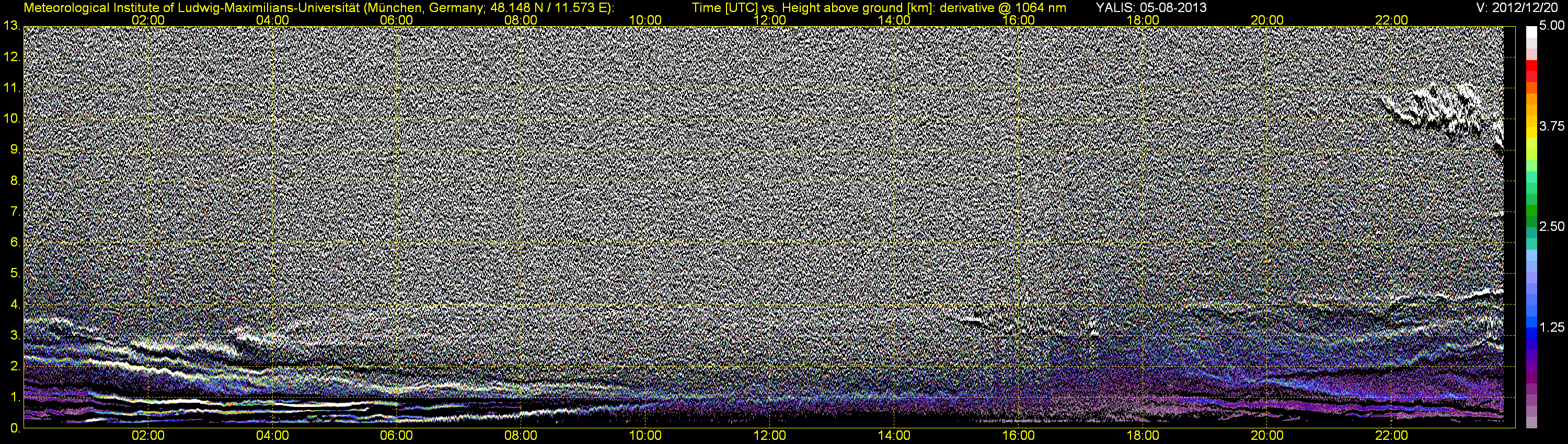Viewport: 1568px width, 444px height.
Task: Click the 02:00 label on the bottom time axis
Action: click(148, 436)
